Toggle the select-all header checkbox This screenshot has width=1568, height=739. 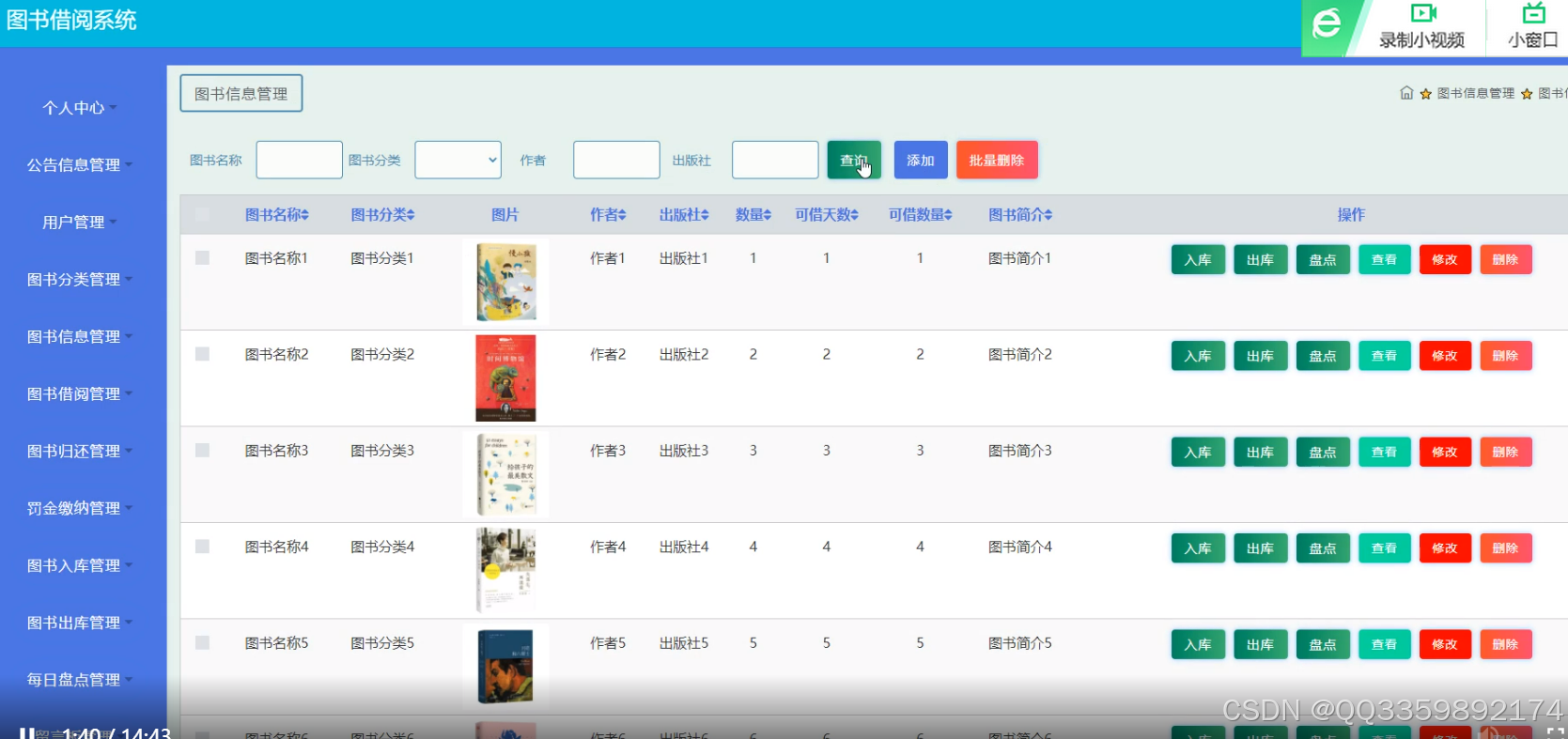click(x=202, y=215)
